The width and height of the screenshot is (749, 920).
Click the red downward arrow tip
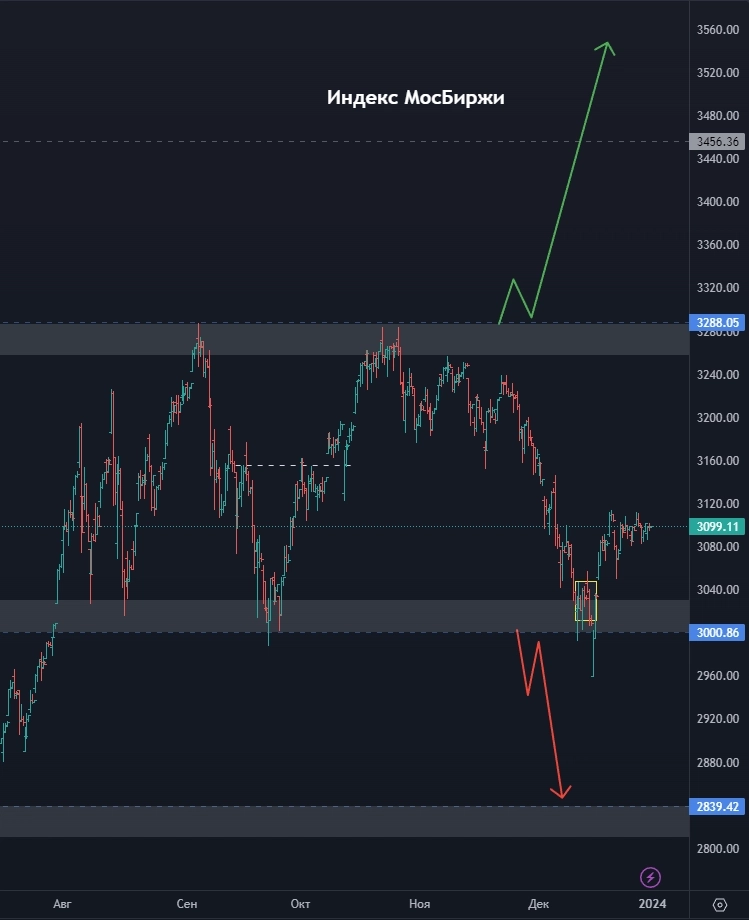562,796
